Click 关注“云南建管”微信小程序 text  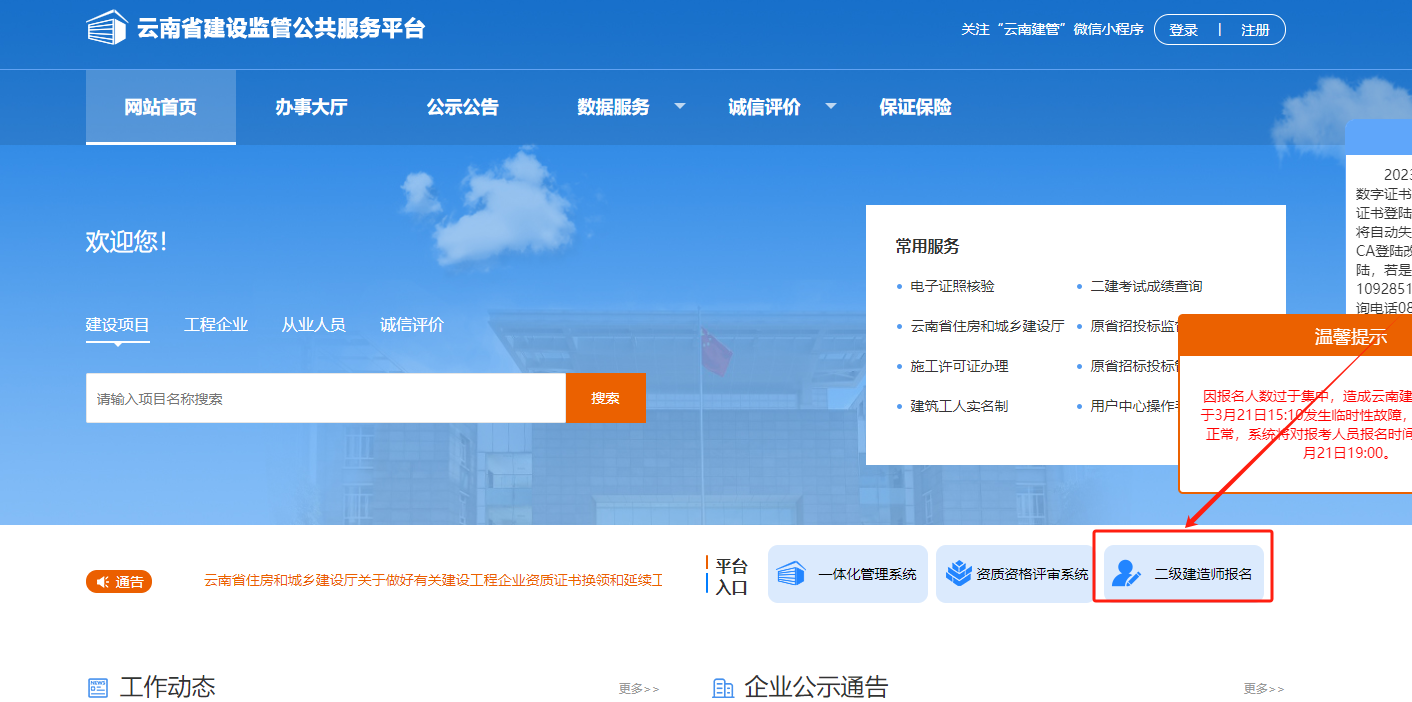pyautogui.click(x=1052, y=30)
